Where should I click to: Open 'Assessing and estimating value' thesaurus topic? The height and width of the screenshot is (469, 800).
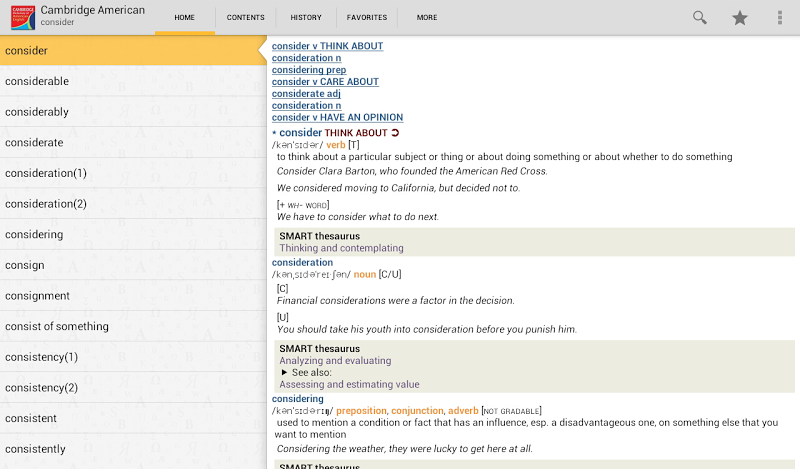pos(349,384)
